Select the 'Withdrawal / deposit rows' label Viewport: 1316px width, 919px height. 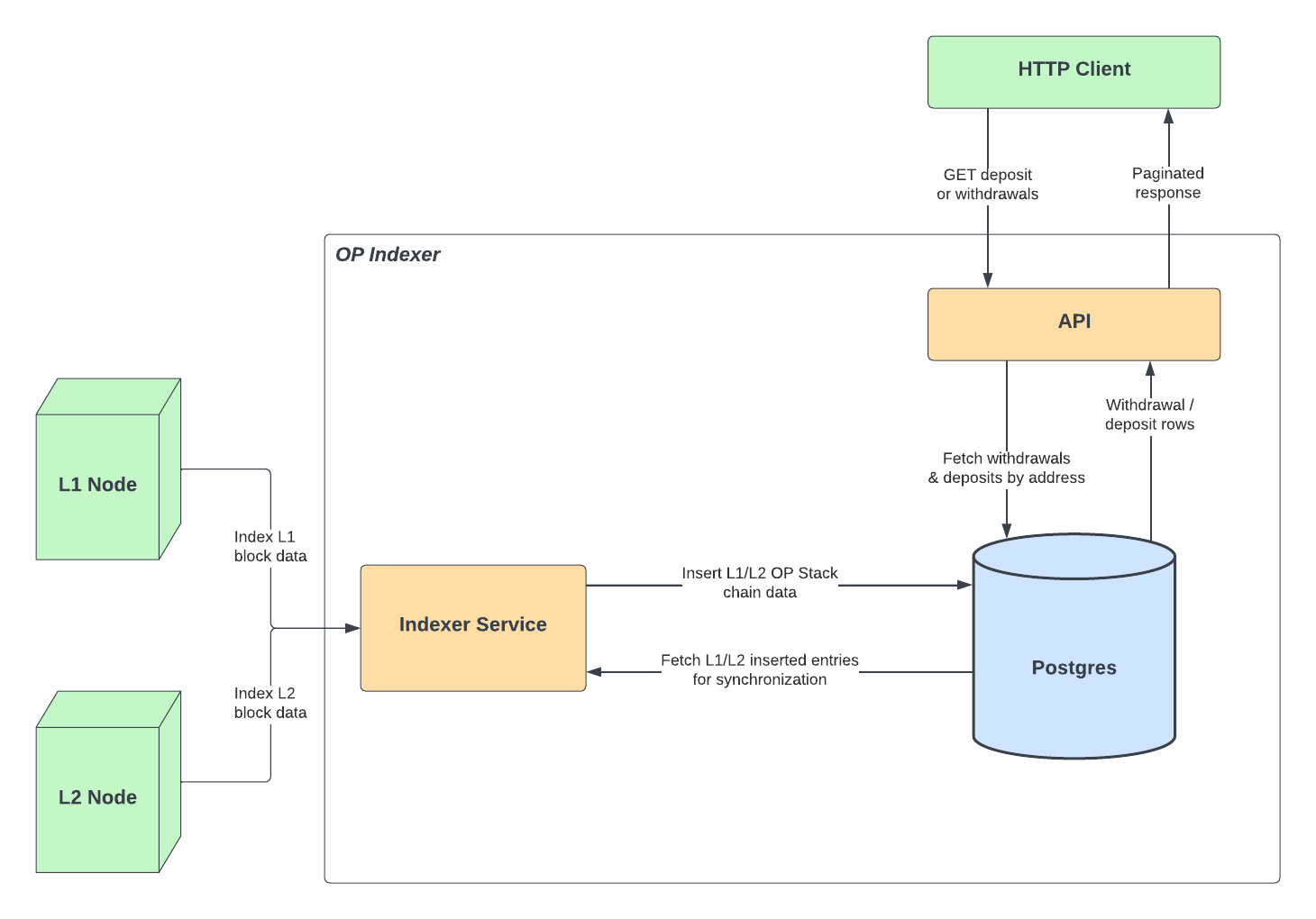(x=1150, y=414)
